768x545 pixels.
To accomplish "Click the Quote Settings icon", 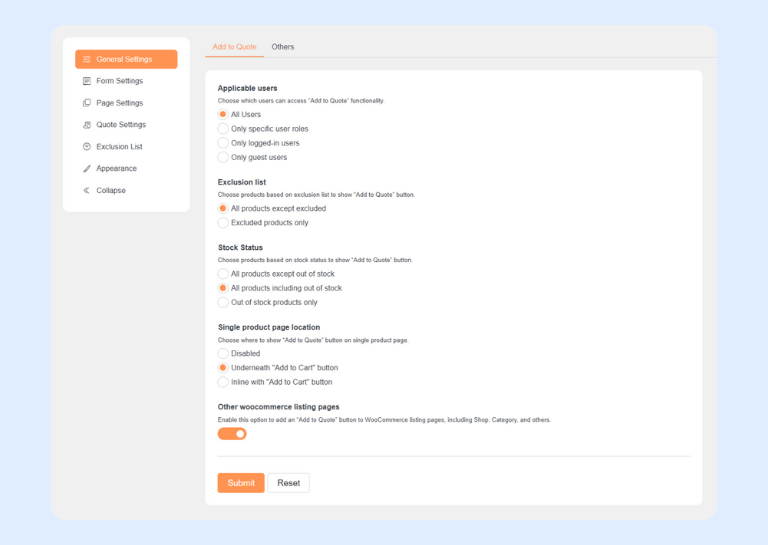I will (x=87, y=125).
